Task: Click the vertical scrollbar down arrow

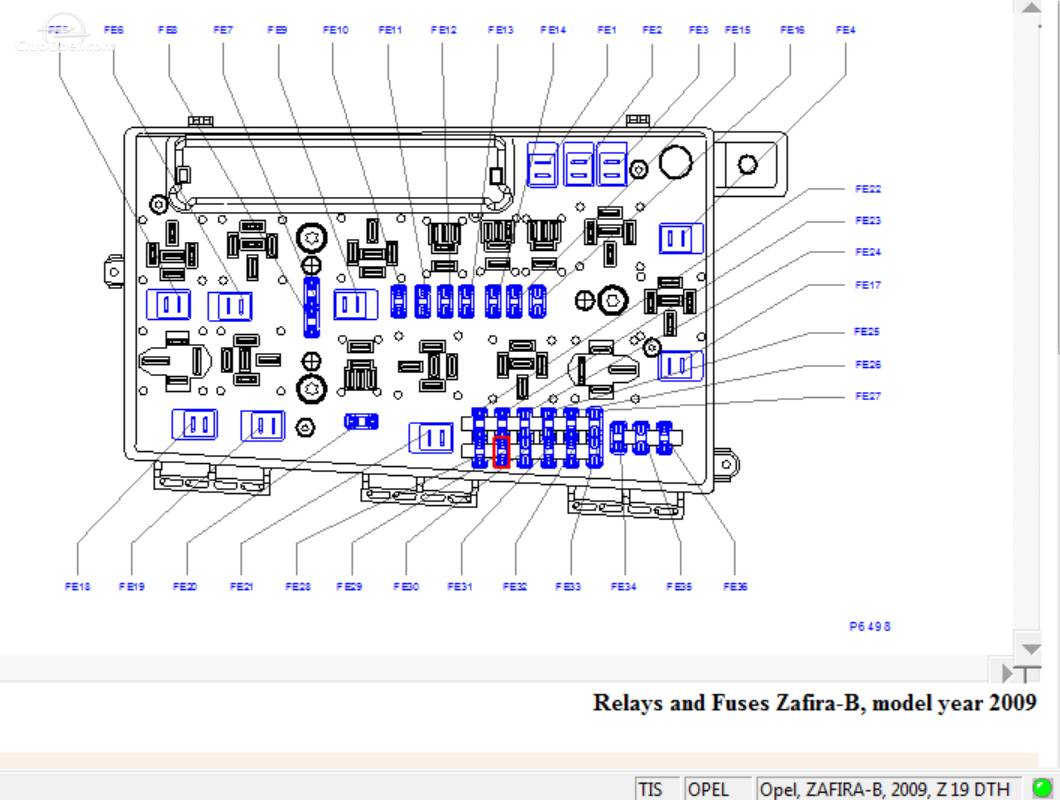Action: pyautogui.click(x=1031, y=649)
